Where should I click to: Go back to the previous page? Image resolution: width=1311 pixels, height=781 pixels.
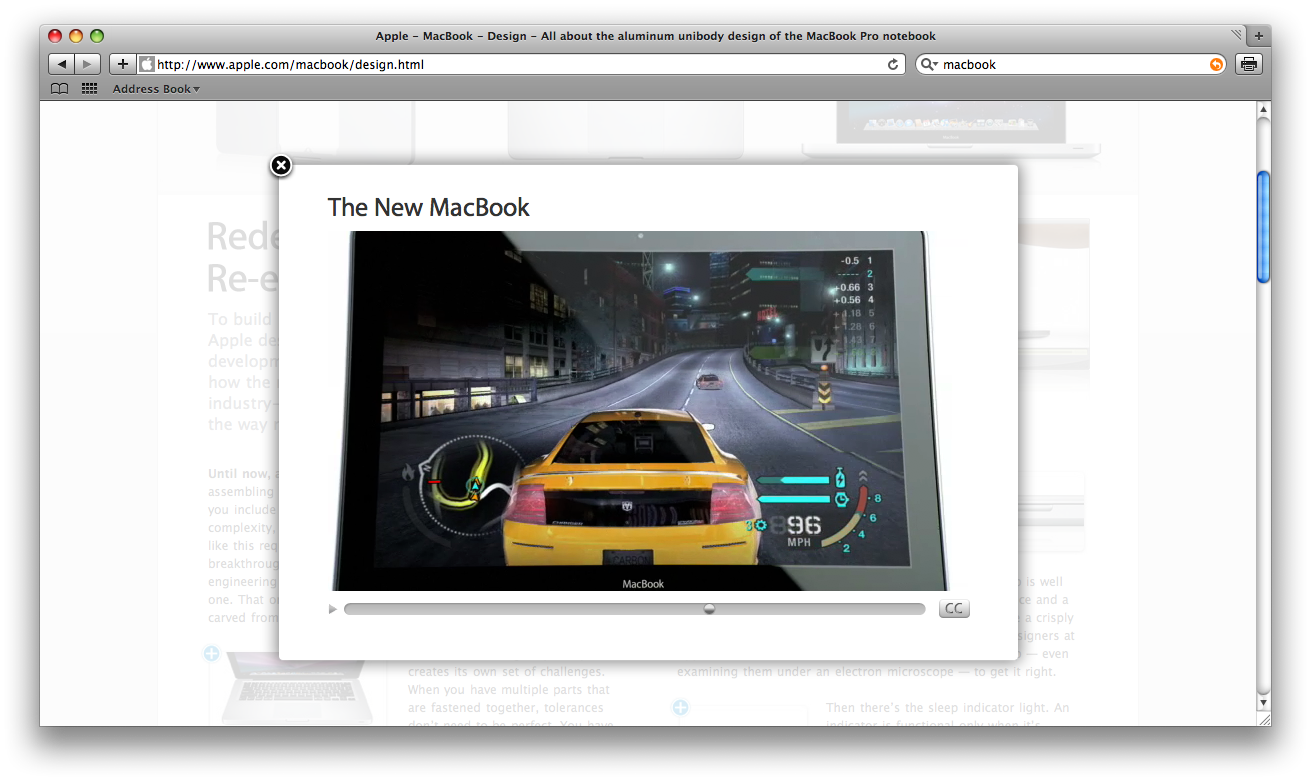(x=61, y=64)
